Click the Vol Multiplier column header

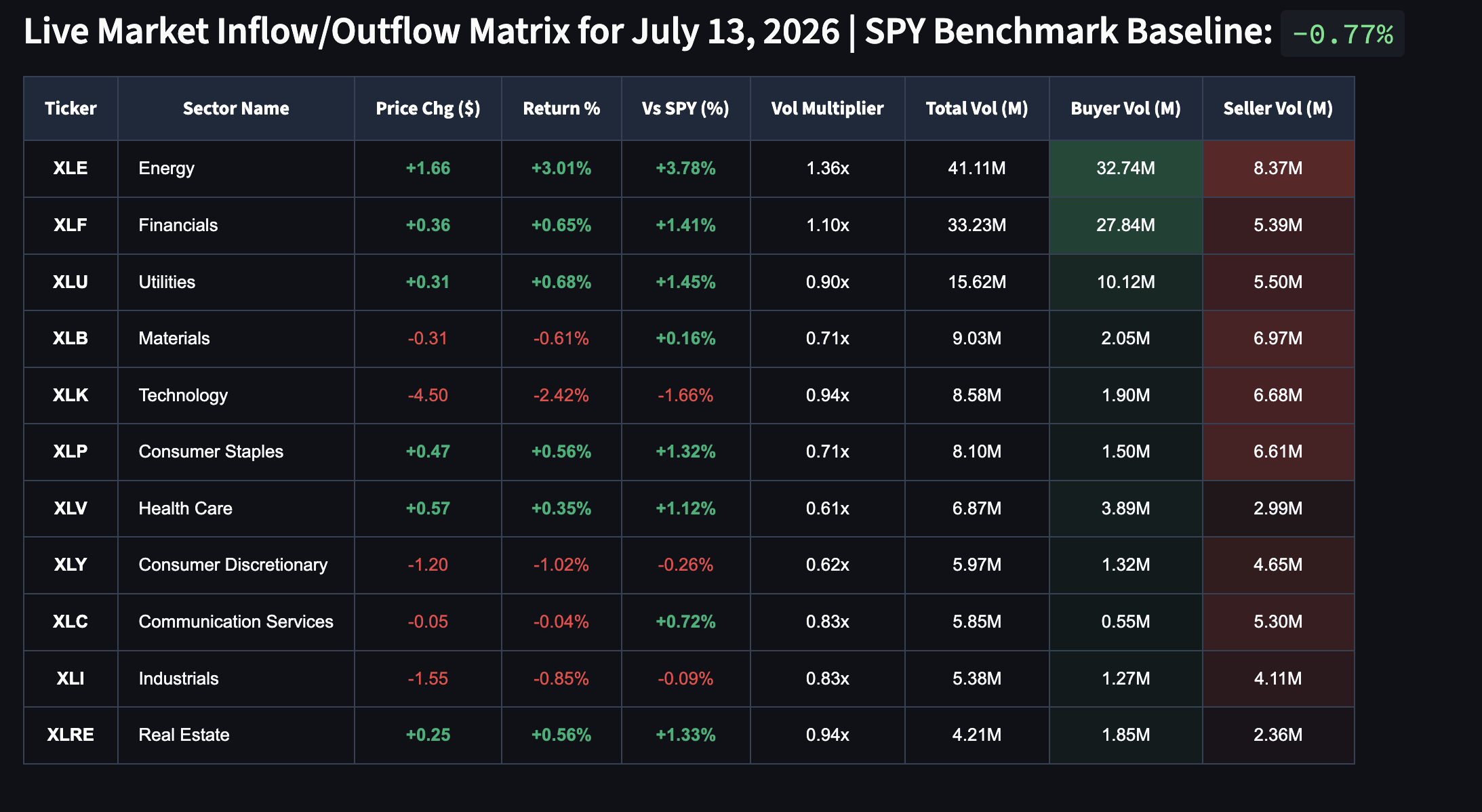[x=827, y=108]
